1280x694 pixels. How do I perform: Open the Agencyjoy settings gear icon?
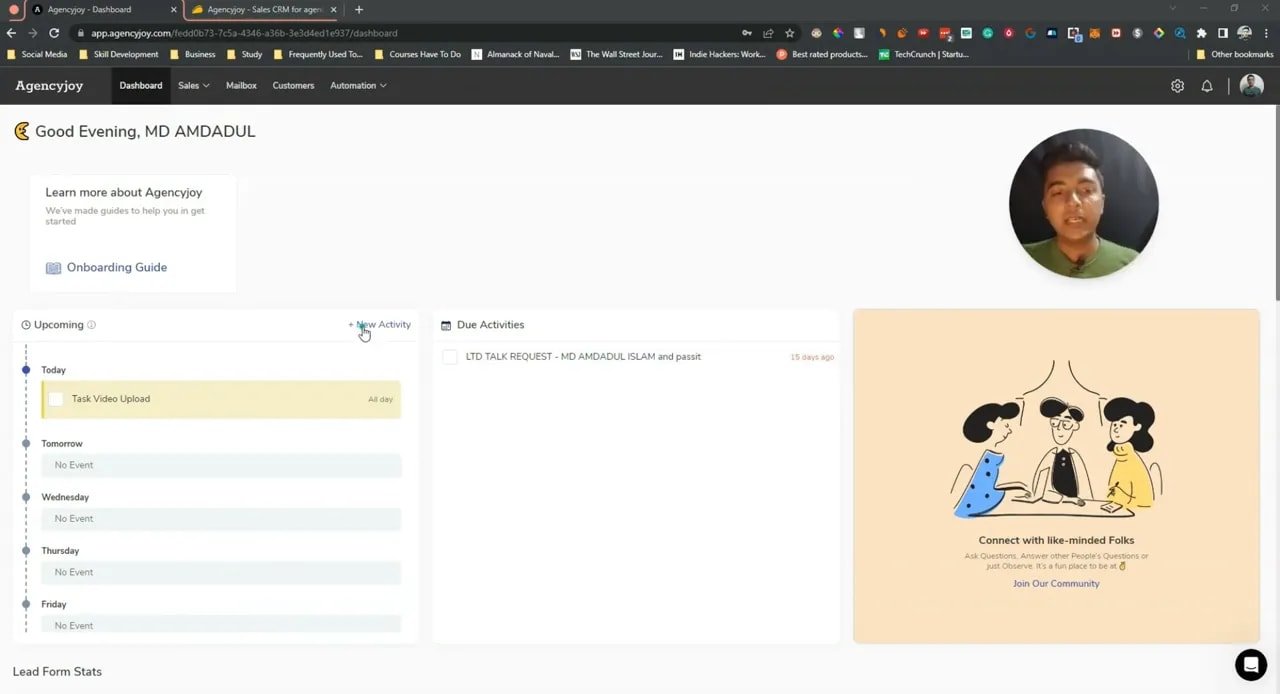click(x=1177, y=86)
